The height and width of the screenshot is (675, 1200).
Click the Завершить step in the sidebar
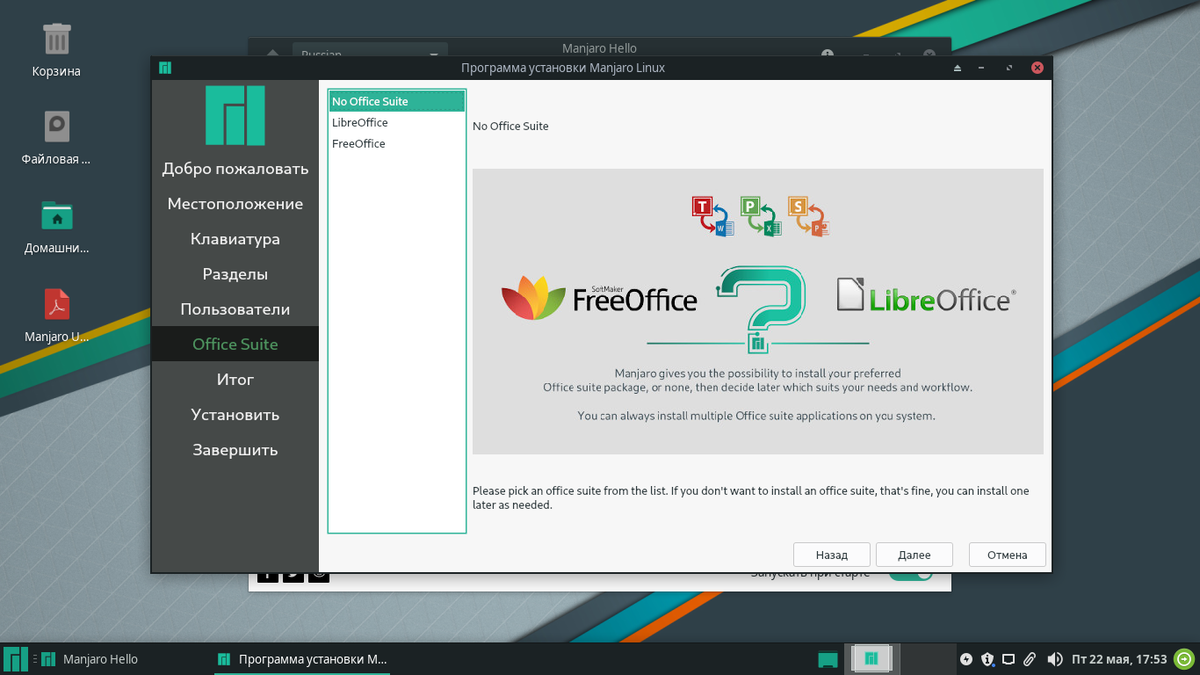pyautogui.click(x=235, y=450)
